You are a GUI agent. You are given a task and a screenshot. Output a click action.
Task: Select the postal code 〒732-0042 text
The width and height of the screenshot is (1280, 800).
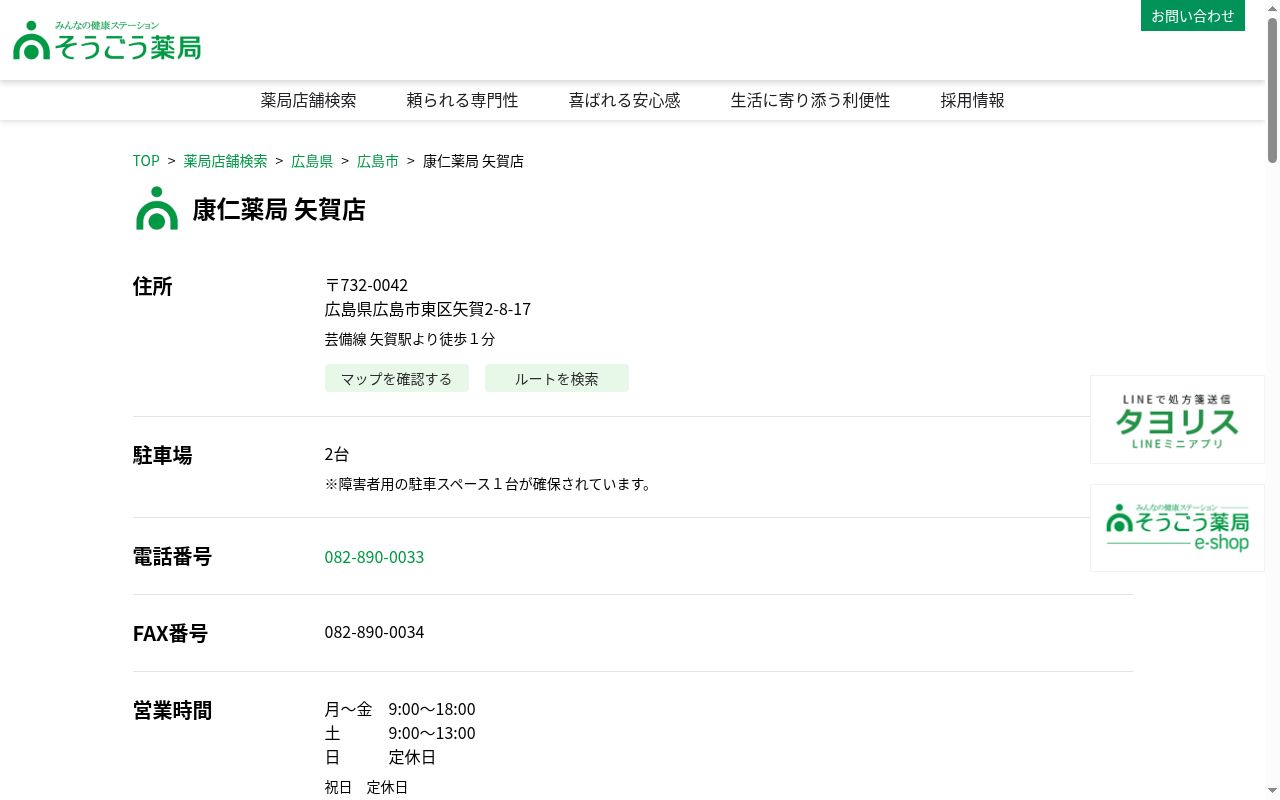point(366,285)
